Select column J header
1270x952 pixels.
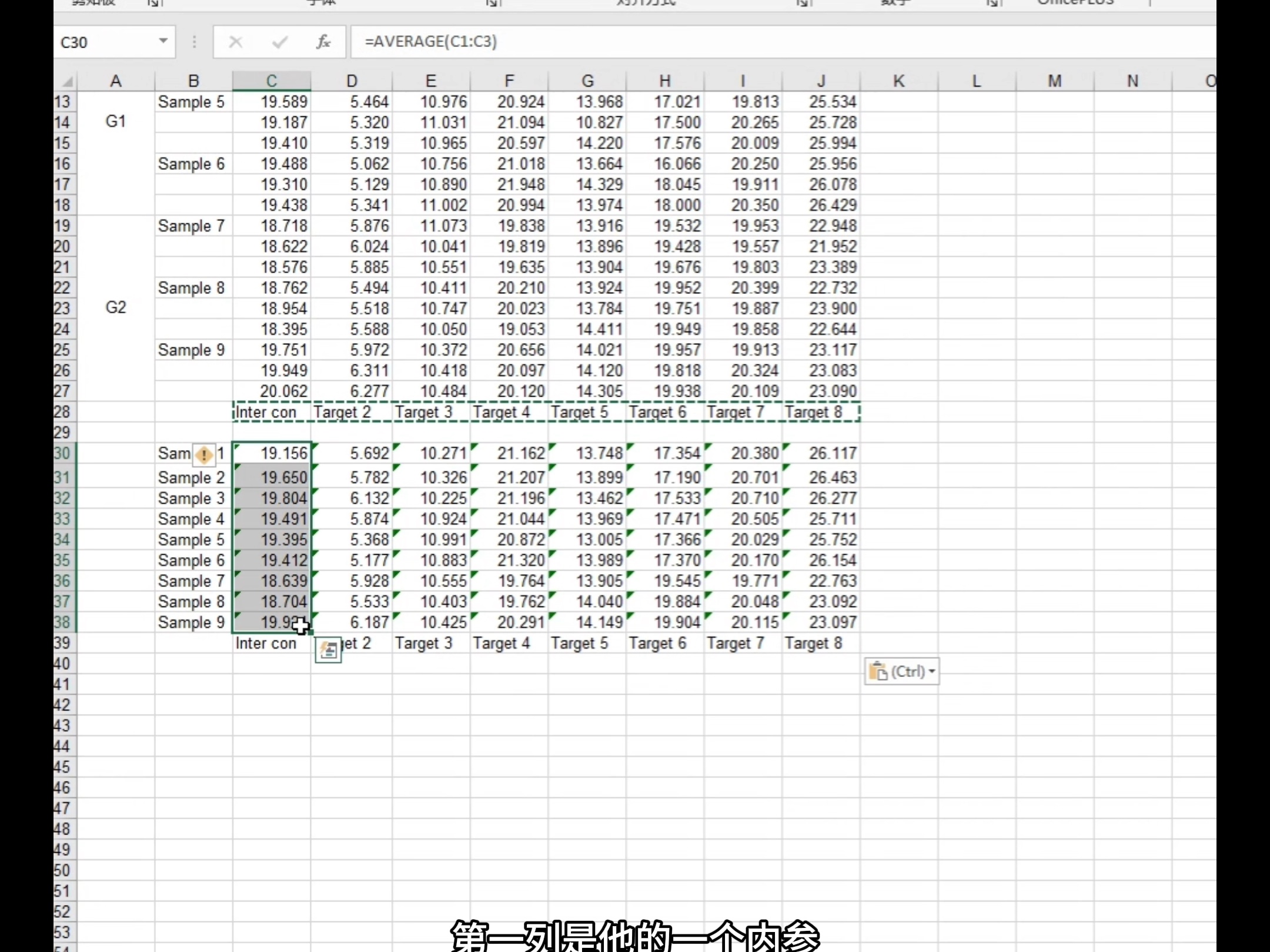[x=821, y=81]
